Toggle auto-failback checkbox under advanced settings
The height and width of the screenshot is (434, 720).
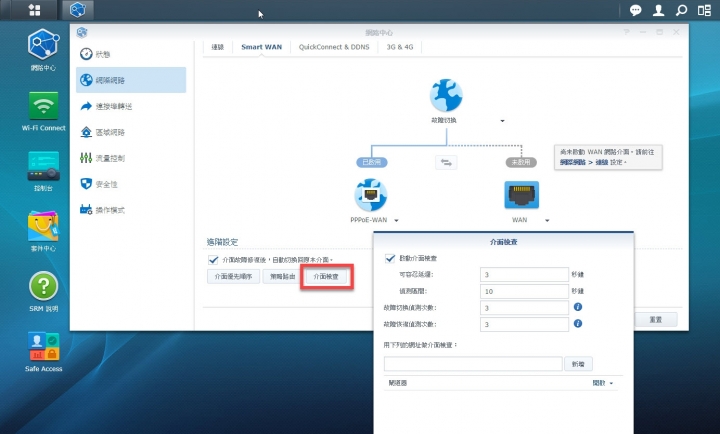click(x=213, y=260)
